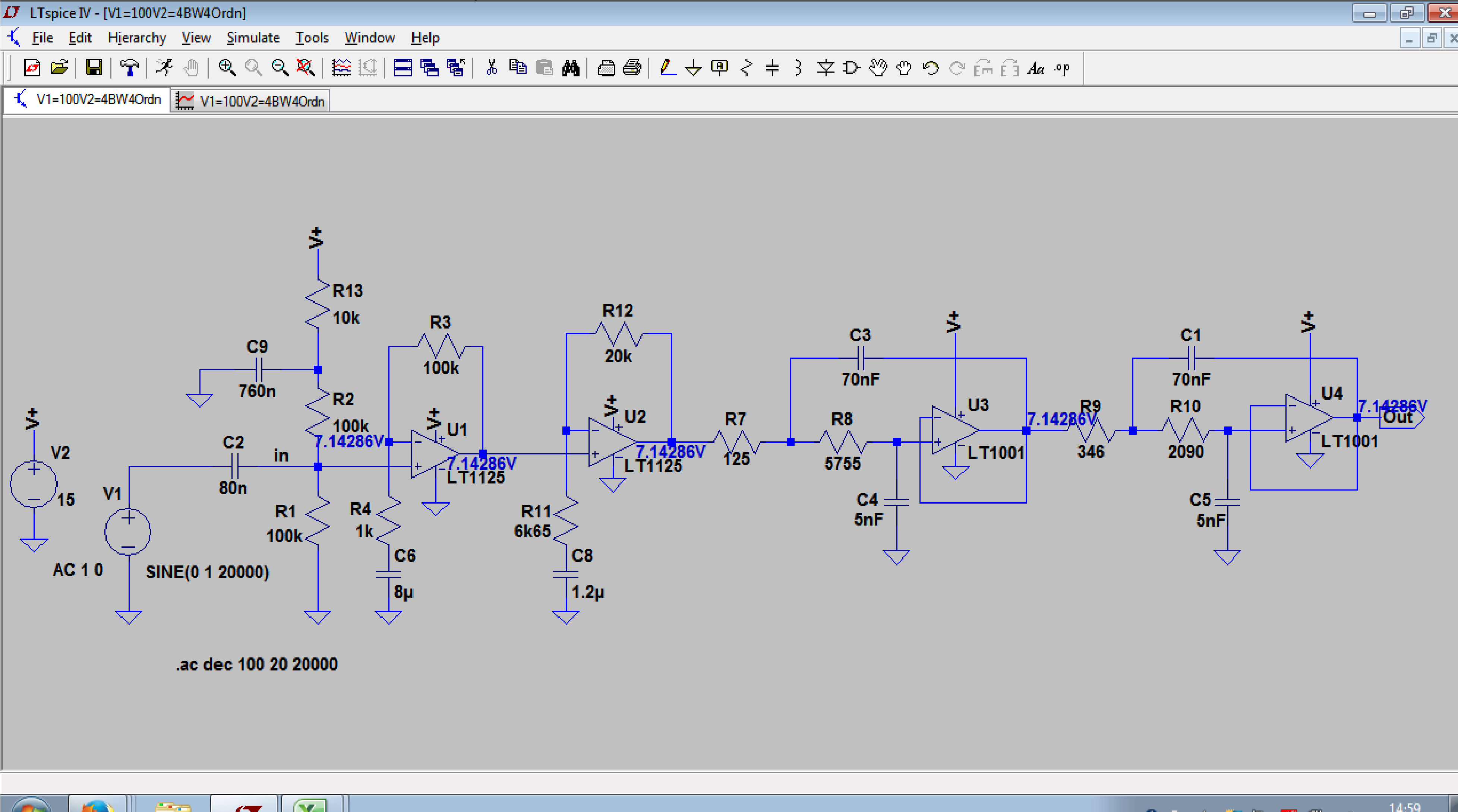Click the 'SINE(0 1 20000)' source text
The height and width of the screenshot is (812, 1458).
click(207, 572)
